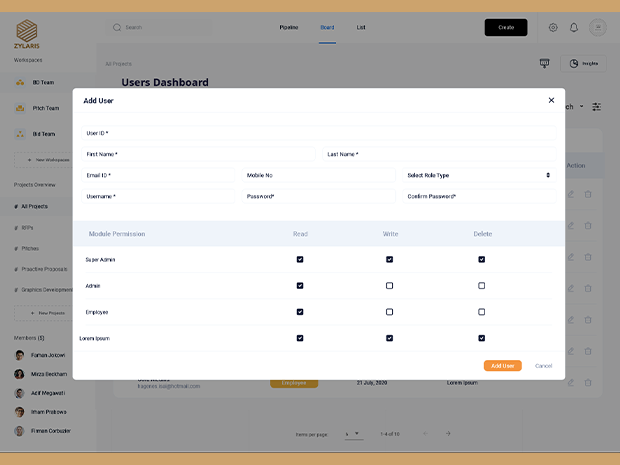Image resolution: width=620 pixels, height=465 pixels.
Task: Focus the First Name field
Action: 198,154
